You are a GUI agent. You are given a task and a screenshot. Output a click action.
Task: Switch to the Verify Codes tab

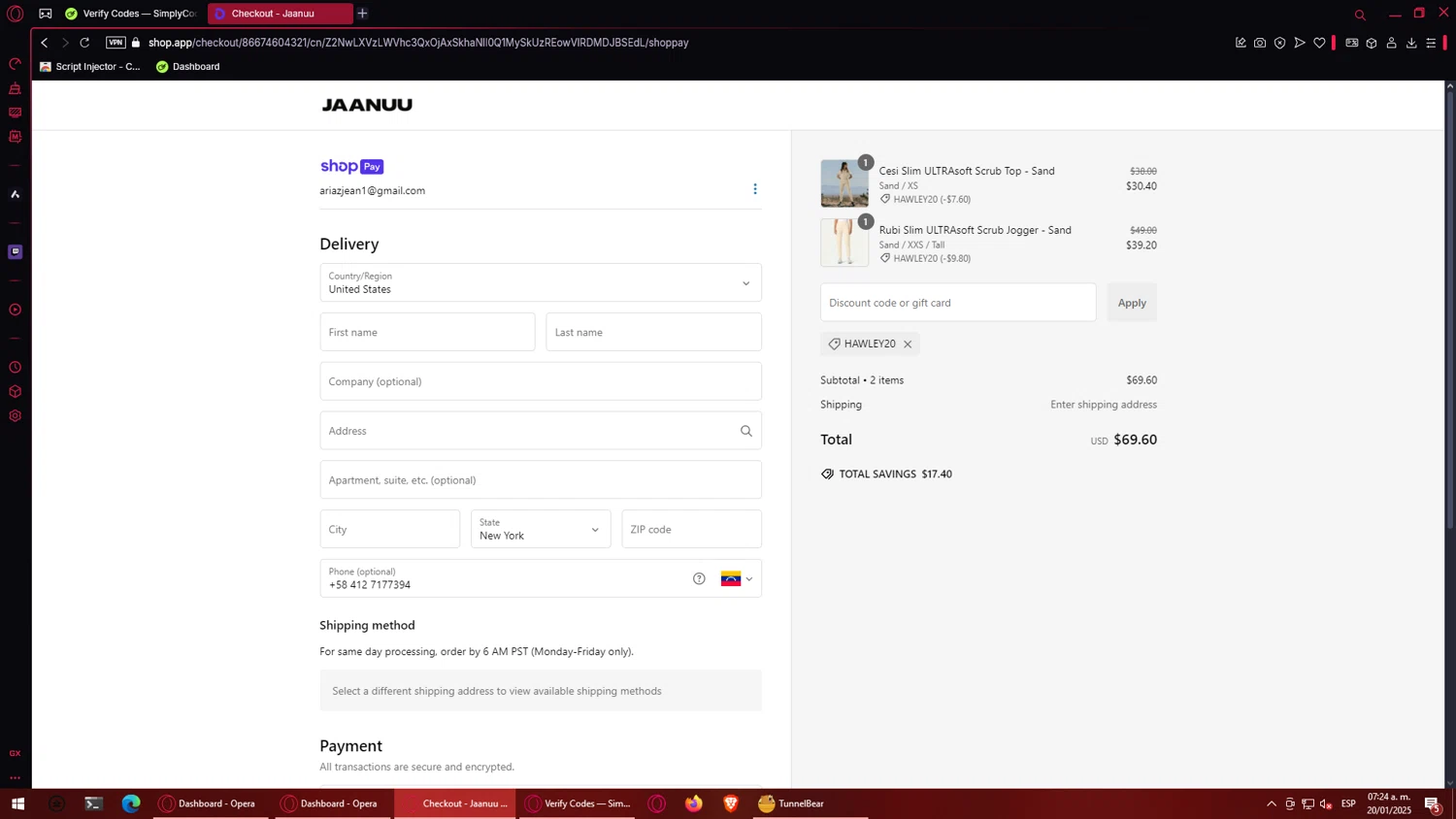131,14
